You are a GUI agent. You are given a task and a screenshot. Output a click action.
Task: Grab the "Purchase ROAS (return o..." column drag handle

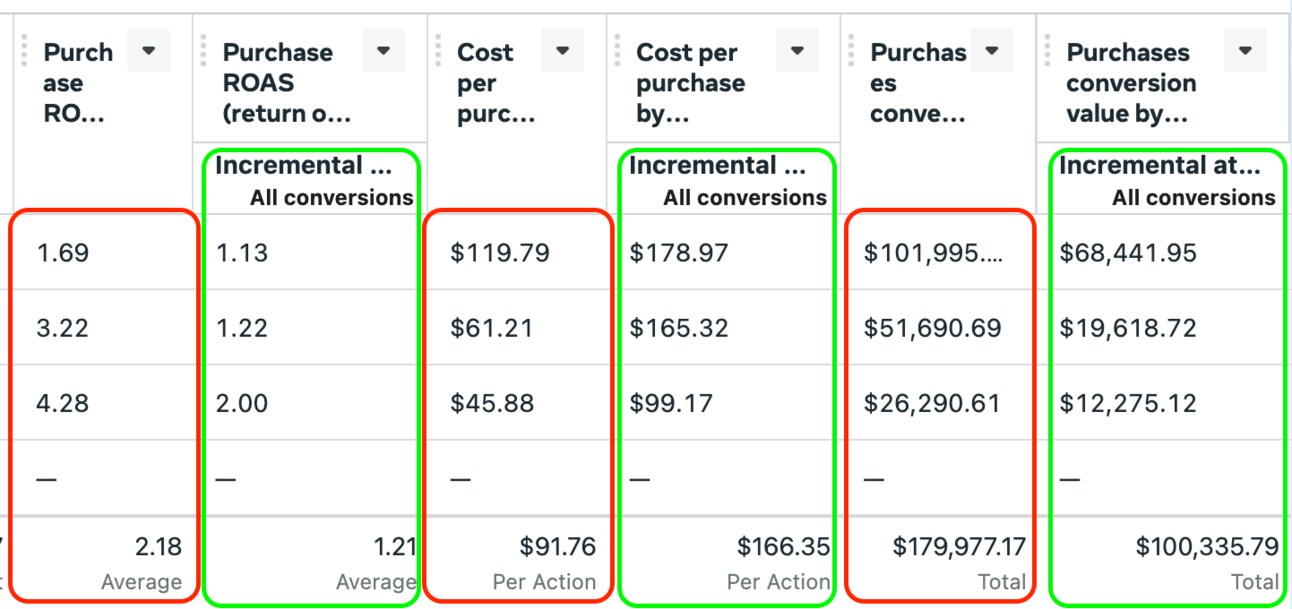[203, 51]
